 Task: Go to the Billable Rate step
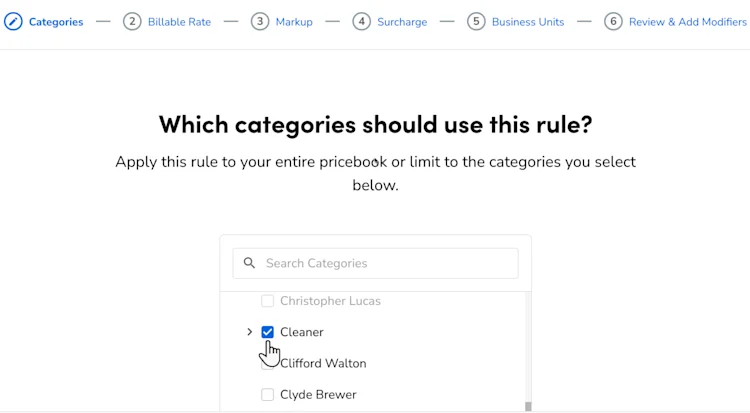point(179,22)
